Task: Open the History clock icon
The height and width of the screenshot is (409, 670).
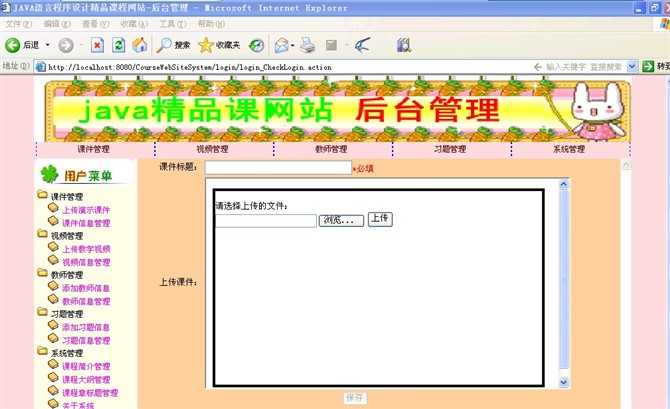Action: (x=256, y=45)
